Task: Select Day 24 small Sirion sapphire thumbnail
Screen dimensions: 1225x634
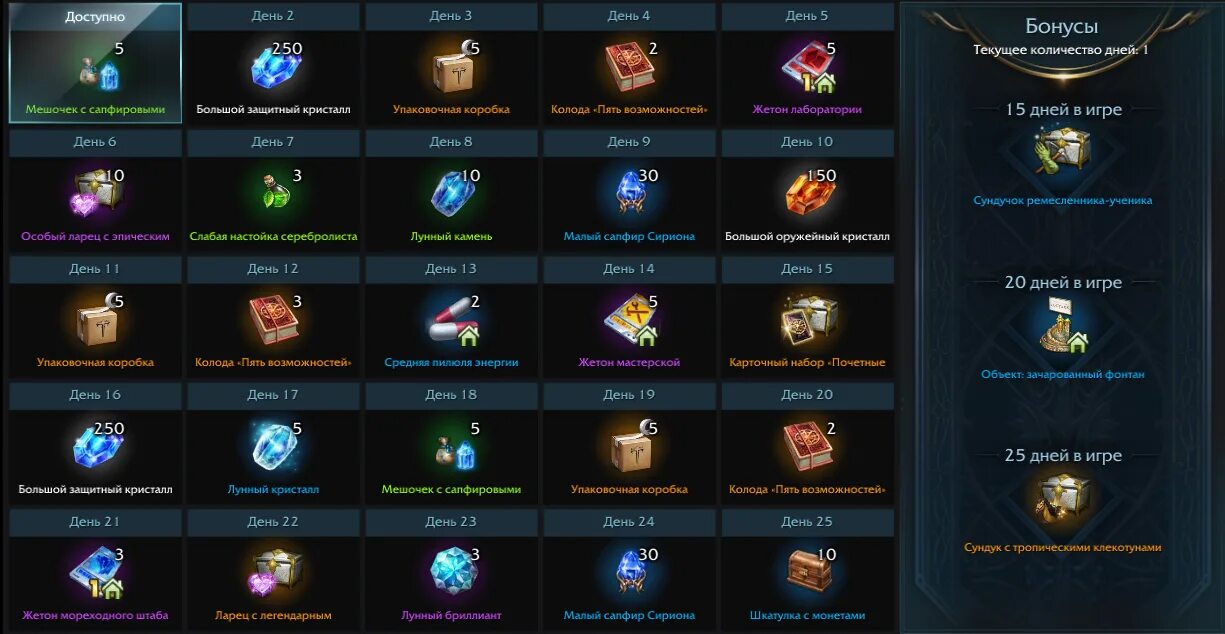Action: point(629,573)
